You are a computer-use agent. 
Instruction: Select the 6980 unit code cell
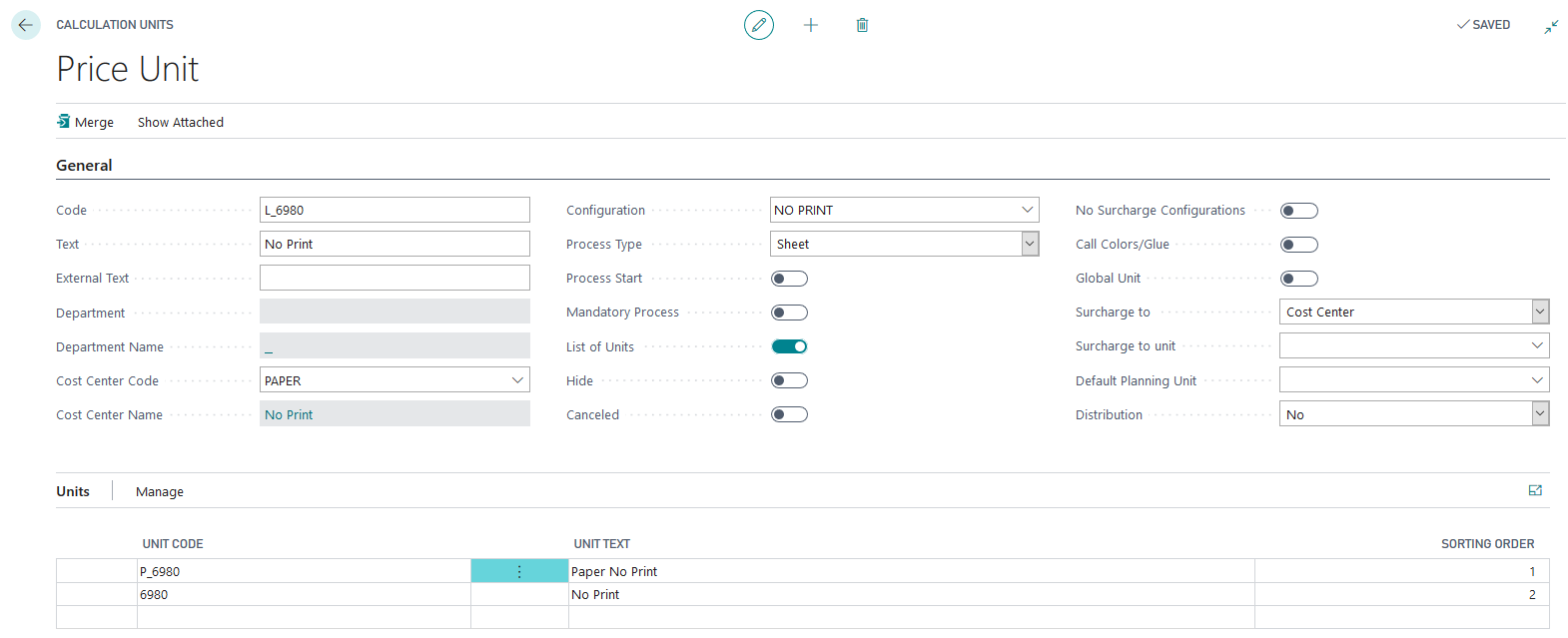(304, 594)
